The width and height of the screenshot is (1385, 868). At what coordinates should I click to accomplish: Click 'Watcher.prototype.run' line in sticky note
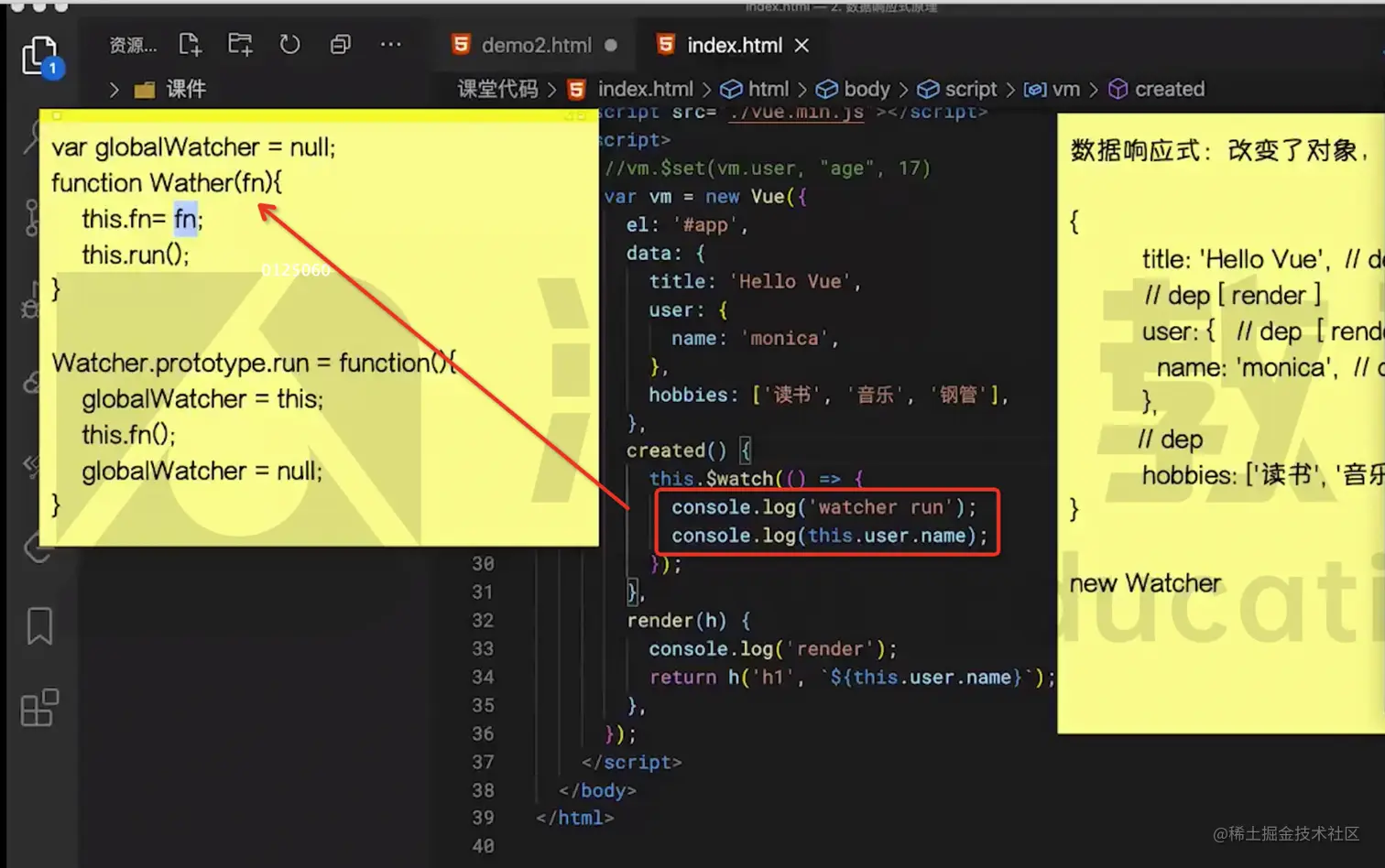pos(254,363)
